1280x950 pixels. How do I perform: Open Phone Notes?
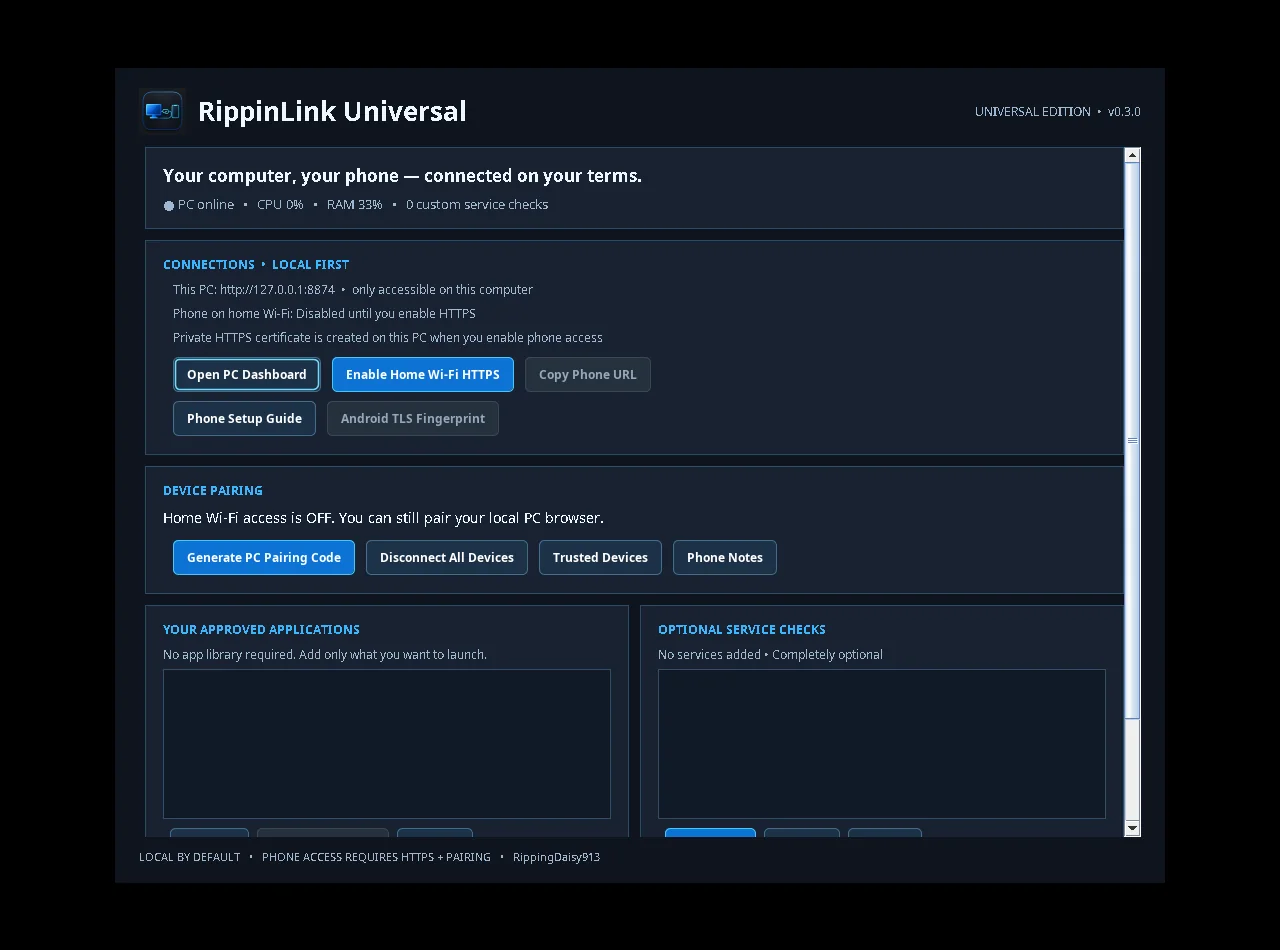(725, 558)
